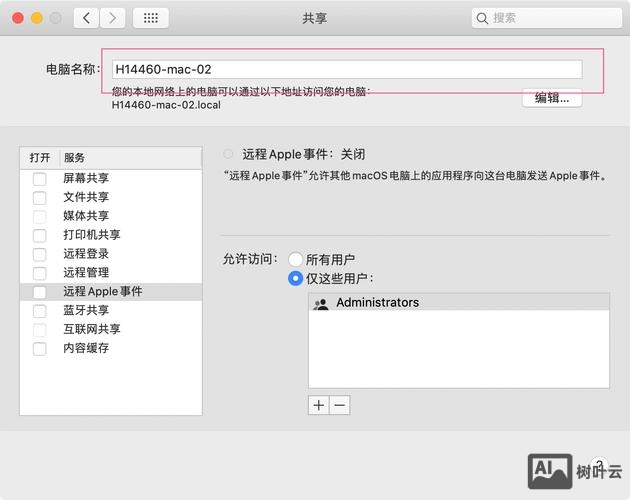Select 远程 Apple 事件 service row
This screenshot has height=500, width=630.
click(111, 292)
